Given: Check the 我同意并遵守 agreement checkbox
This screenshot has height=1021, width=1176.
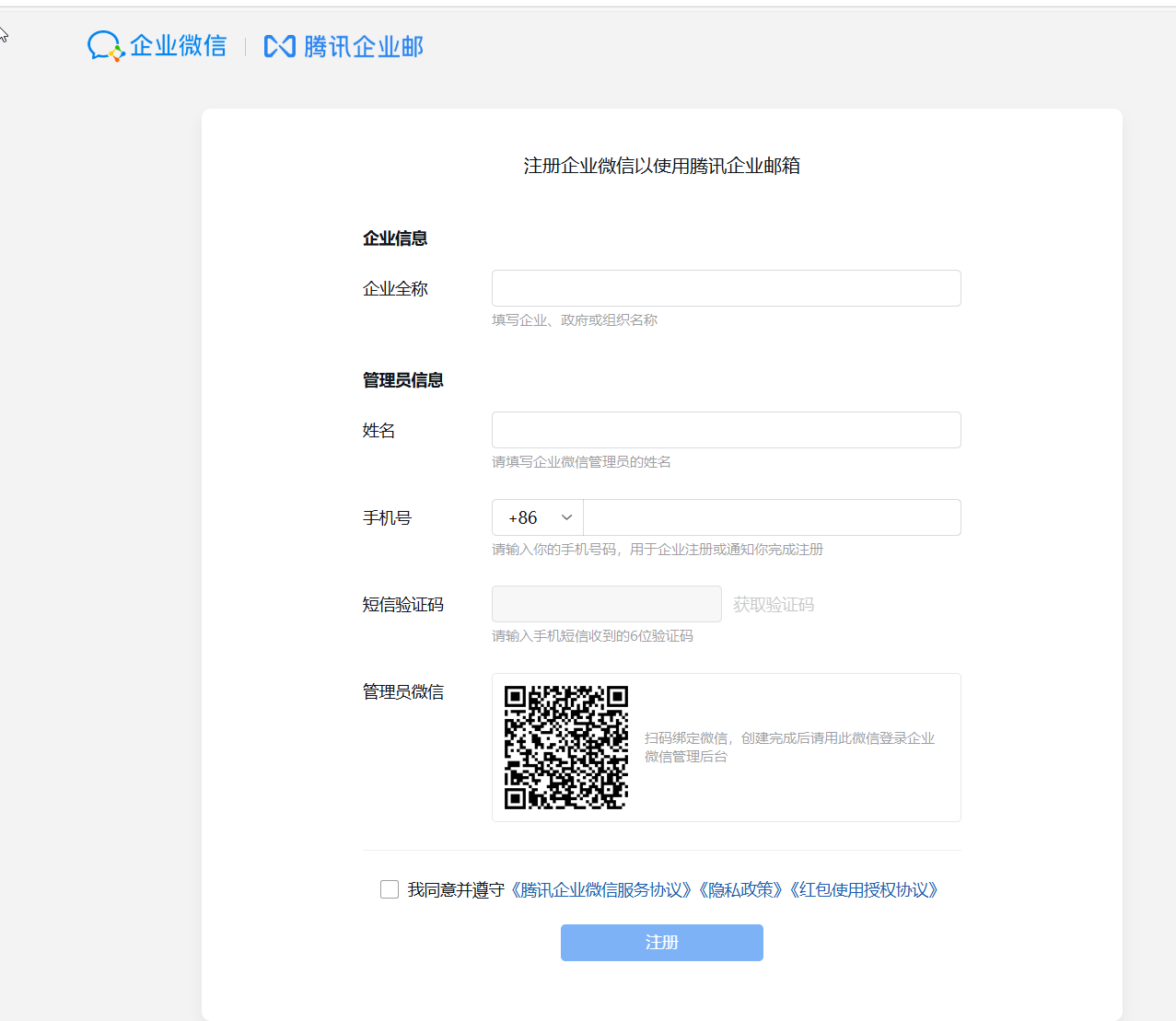Looking at the screenshot, I should (390, 889).
